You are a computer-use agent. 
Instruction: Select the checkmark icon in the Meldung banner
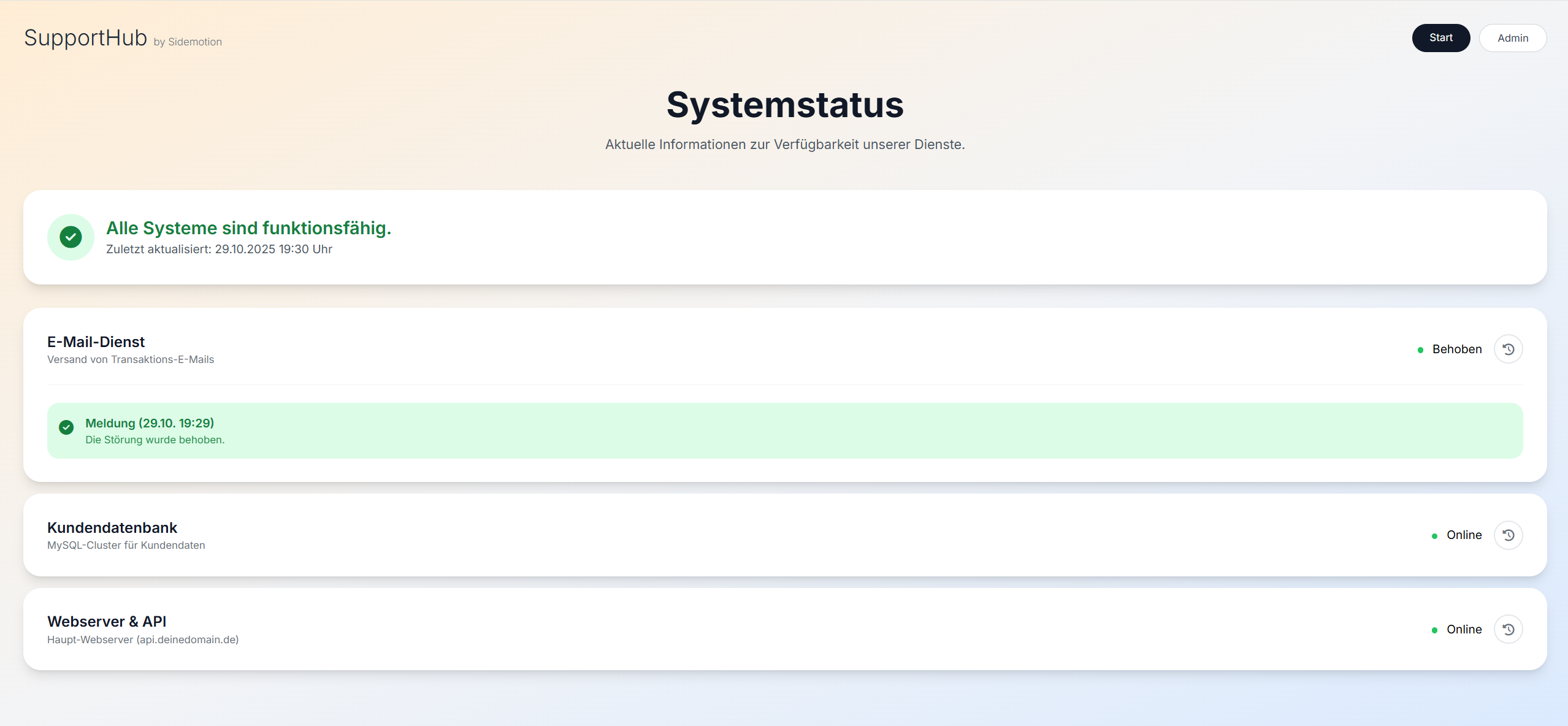pos(66,427)
